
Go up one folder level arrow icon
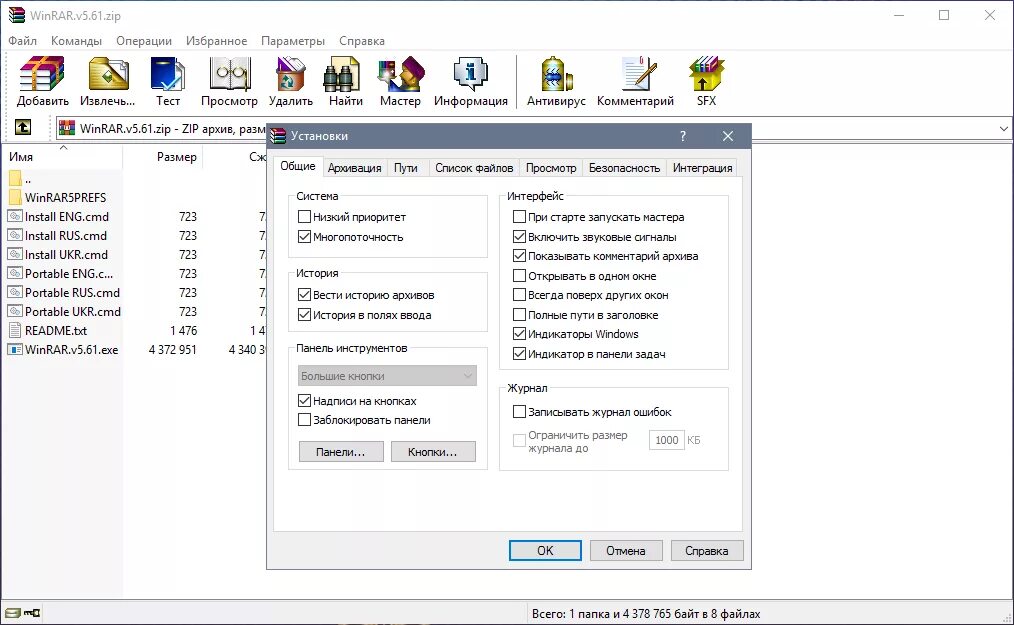tap(23, 127)
